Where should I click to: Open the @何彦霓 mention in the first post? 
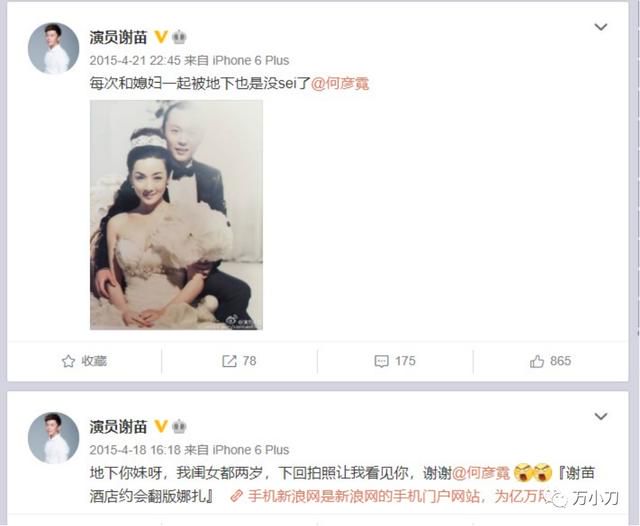tap(340, 84)
